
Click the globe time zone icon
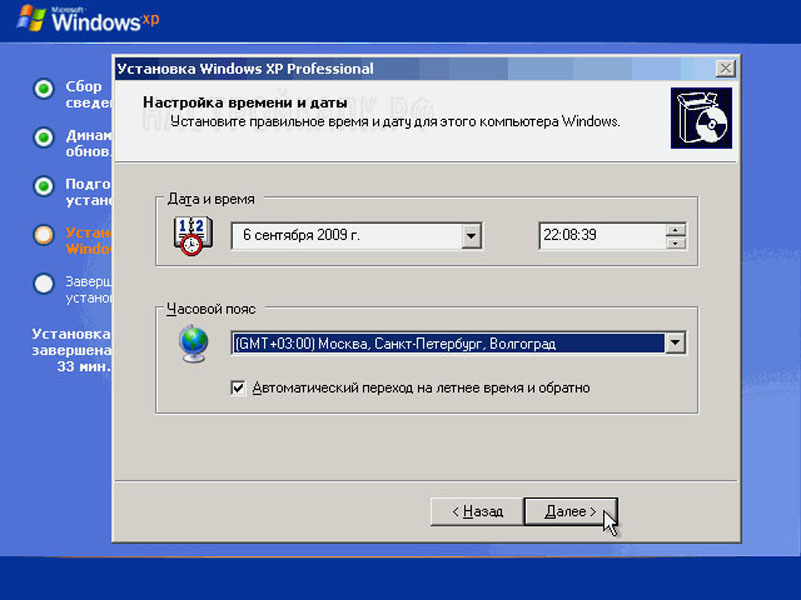(193, 344)
